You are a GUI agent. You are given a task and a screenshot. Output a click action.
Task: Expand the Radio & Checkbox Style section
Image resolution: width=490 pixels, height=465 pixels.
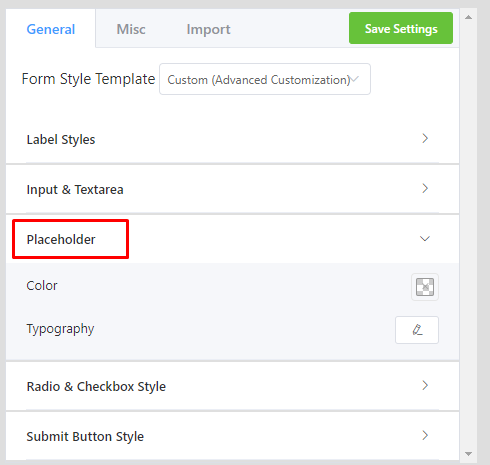[232, 386]
